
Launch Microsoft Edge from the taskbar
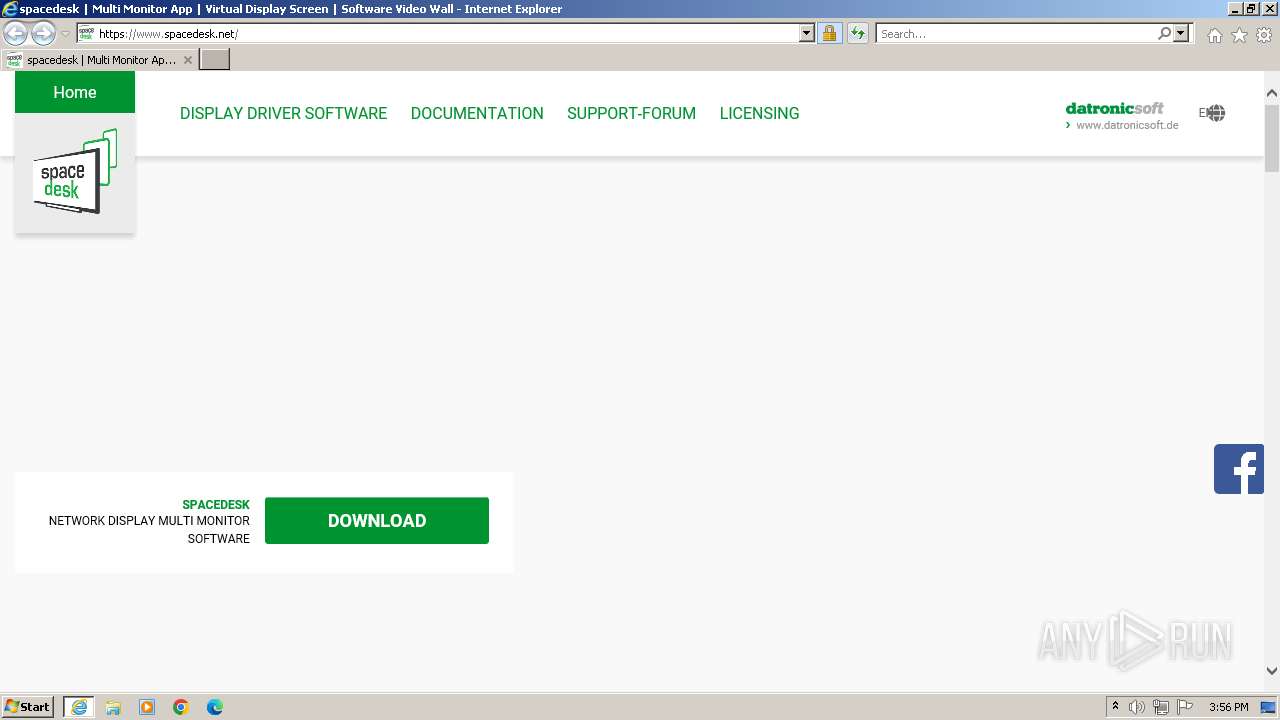click(x=215, y=707)
